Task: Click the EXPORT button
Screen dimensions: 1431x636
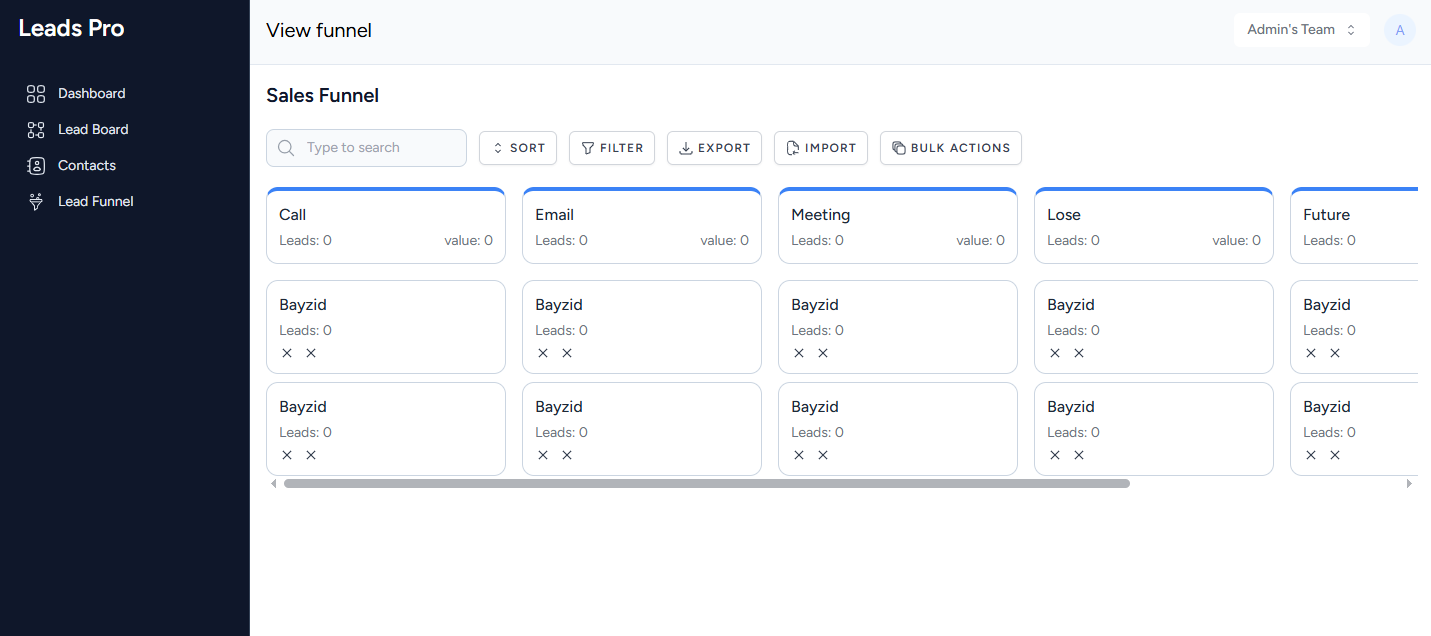Action: tap(715, 148)
